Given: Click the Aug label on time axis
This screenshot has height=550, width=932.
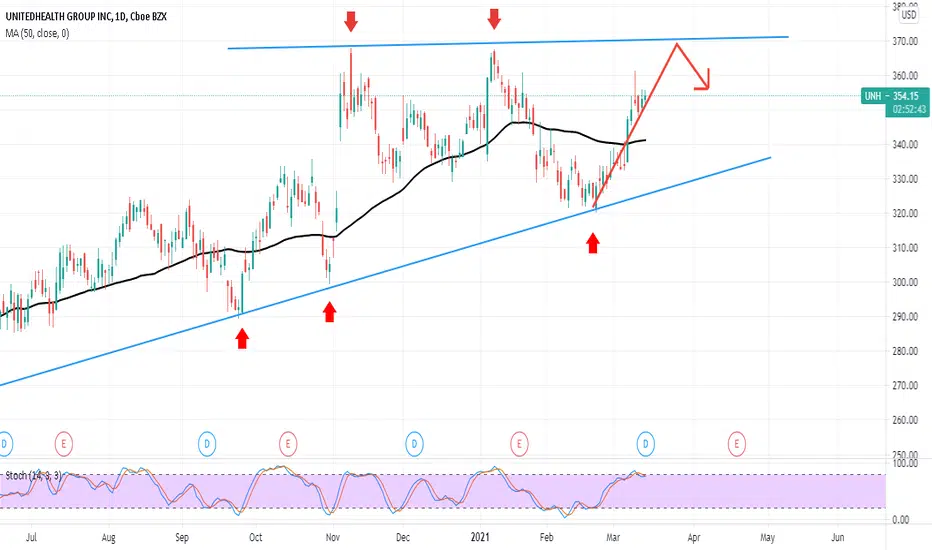Looking at the screenshot, I should (108, 538).
